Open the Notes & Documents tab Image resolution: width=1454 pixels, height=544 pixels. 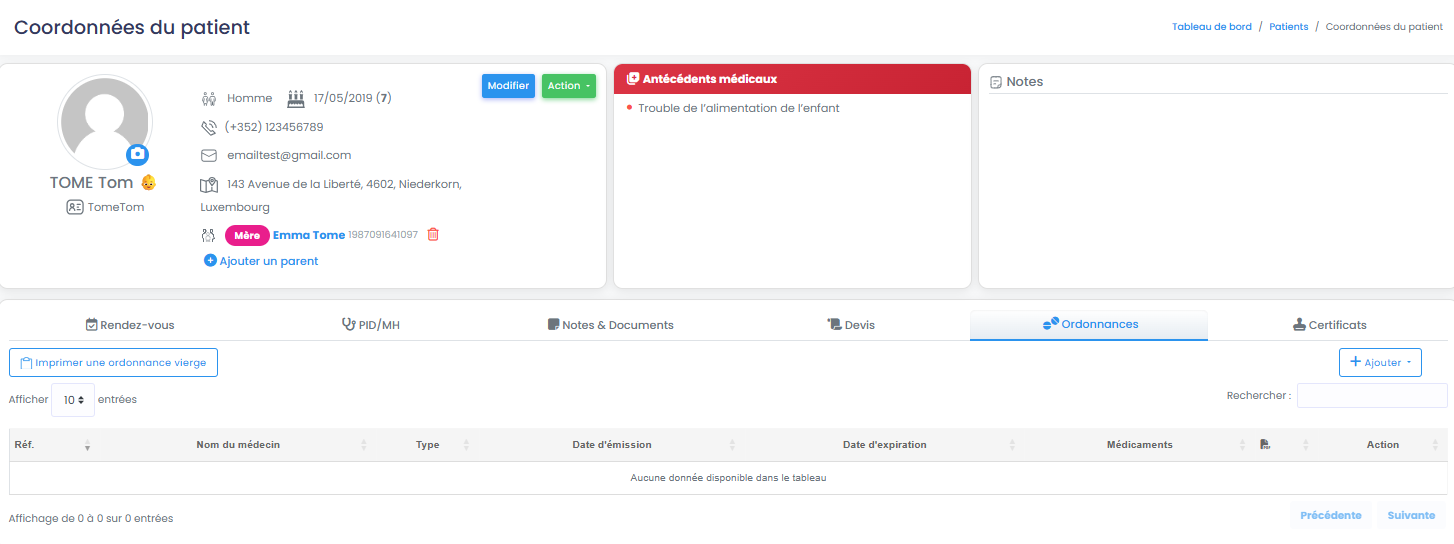point(610,325)
